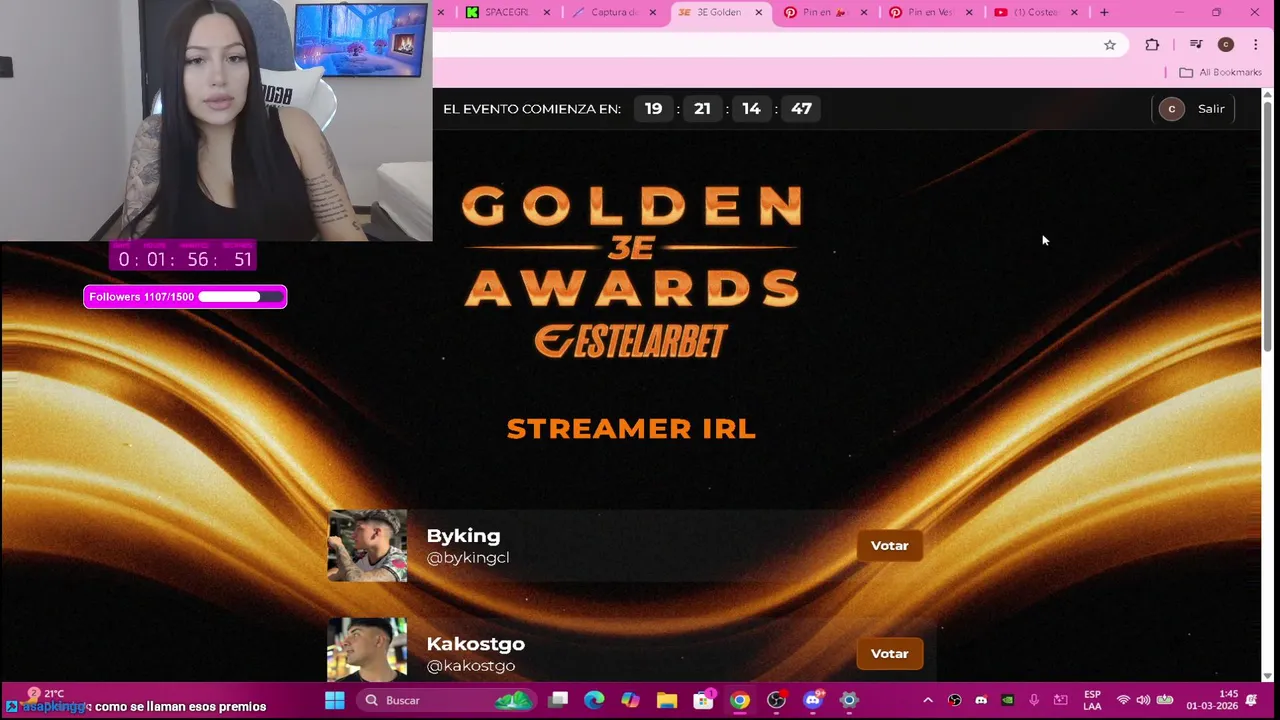
Task: Open the ESP LAA language switcher
Action: [1092, 700]
